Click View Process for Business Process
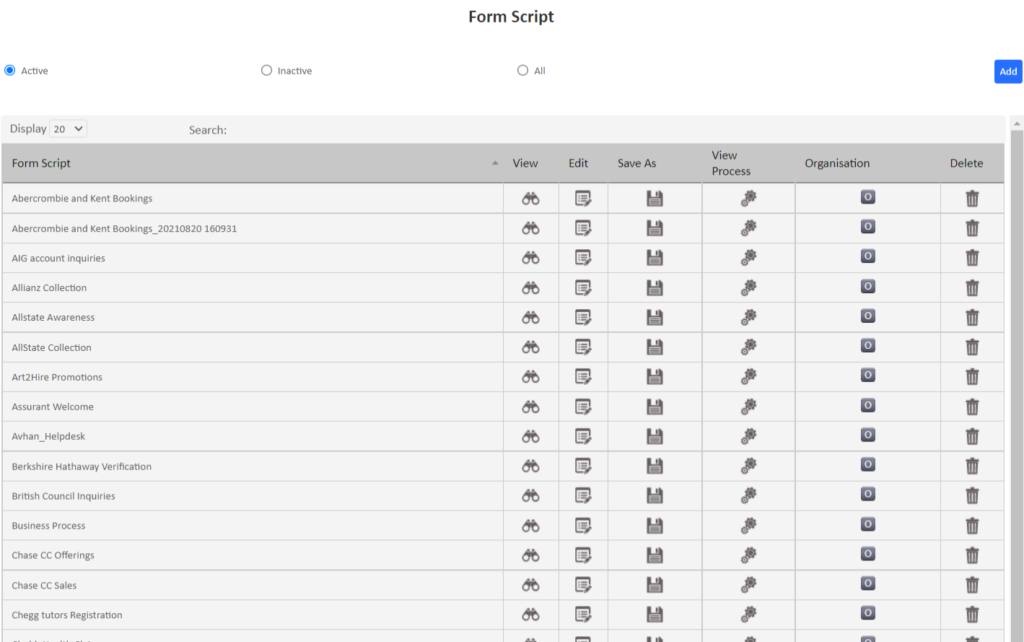 pos(747,525)
